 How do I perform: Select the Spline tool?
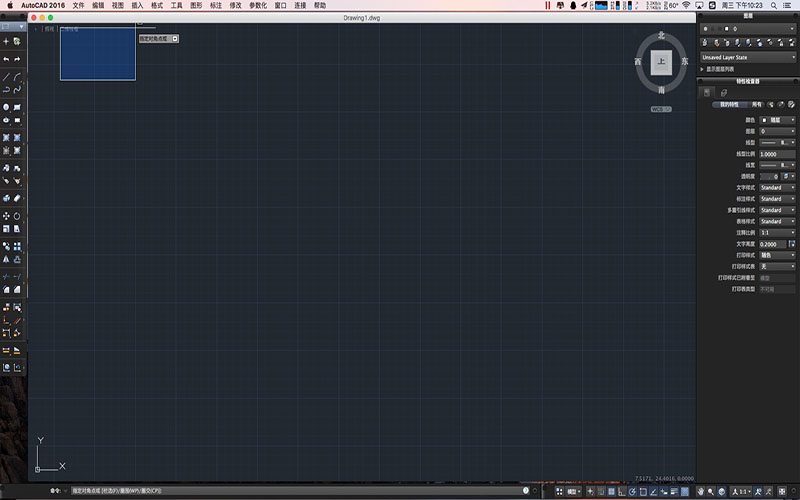pyautogui.click(x=17, y=89)
